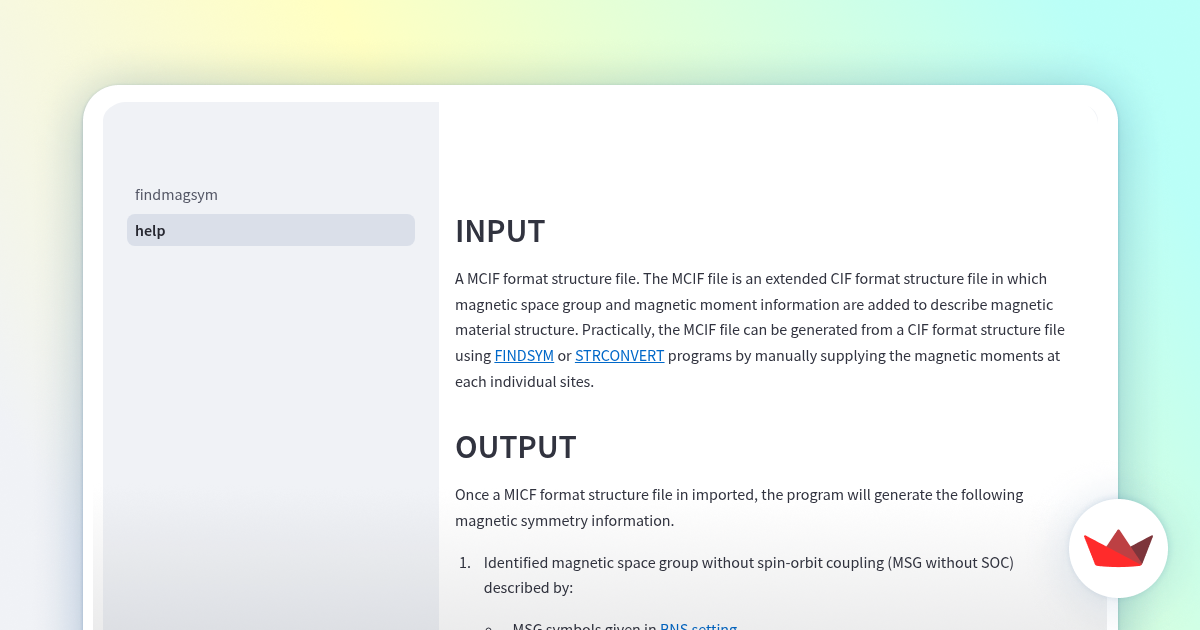Screen dimensions: 1200x630
Task: Open the FINDSYM link
Action: click(x=524, y=356)
